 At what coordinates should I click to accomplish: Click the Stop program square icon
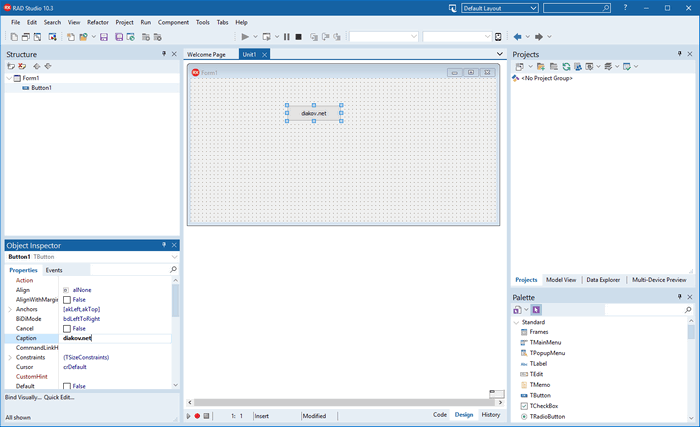299,37
